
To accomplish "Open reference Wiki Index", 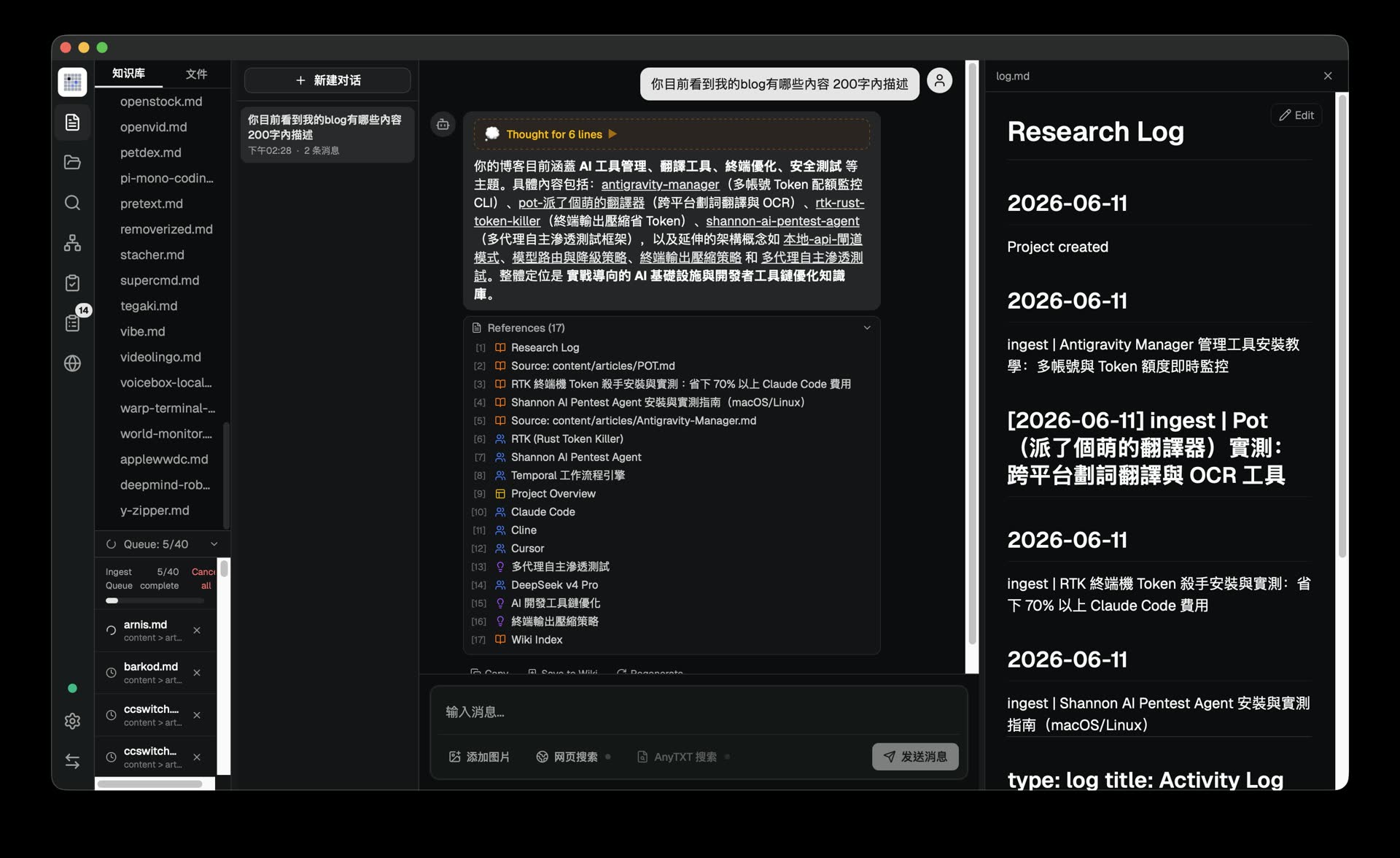I will click(537, 639).
